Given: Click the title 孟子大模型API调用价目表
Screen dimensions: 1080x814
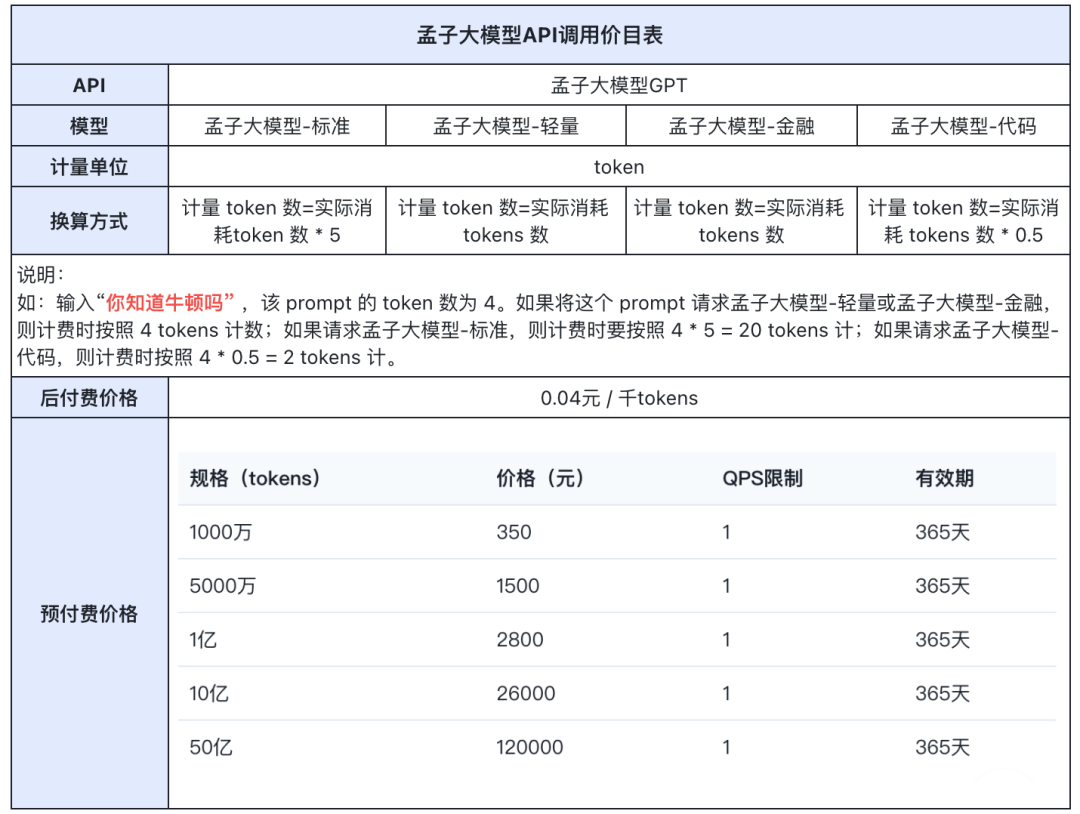Looking at the screenshot, I should 539,35.
